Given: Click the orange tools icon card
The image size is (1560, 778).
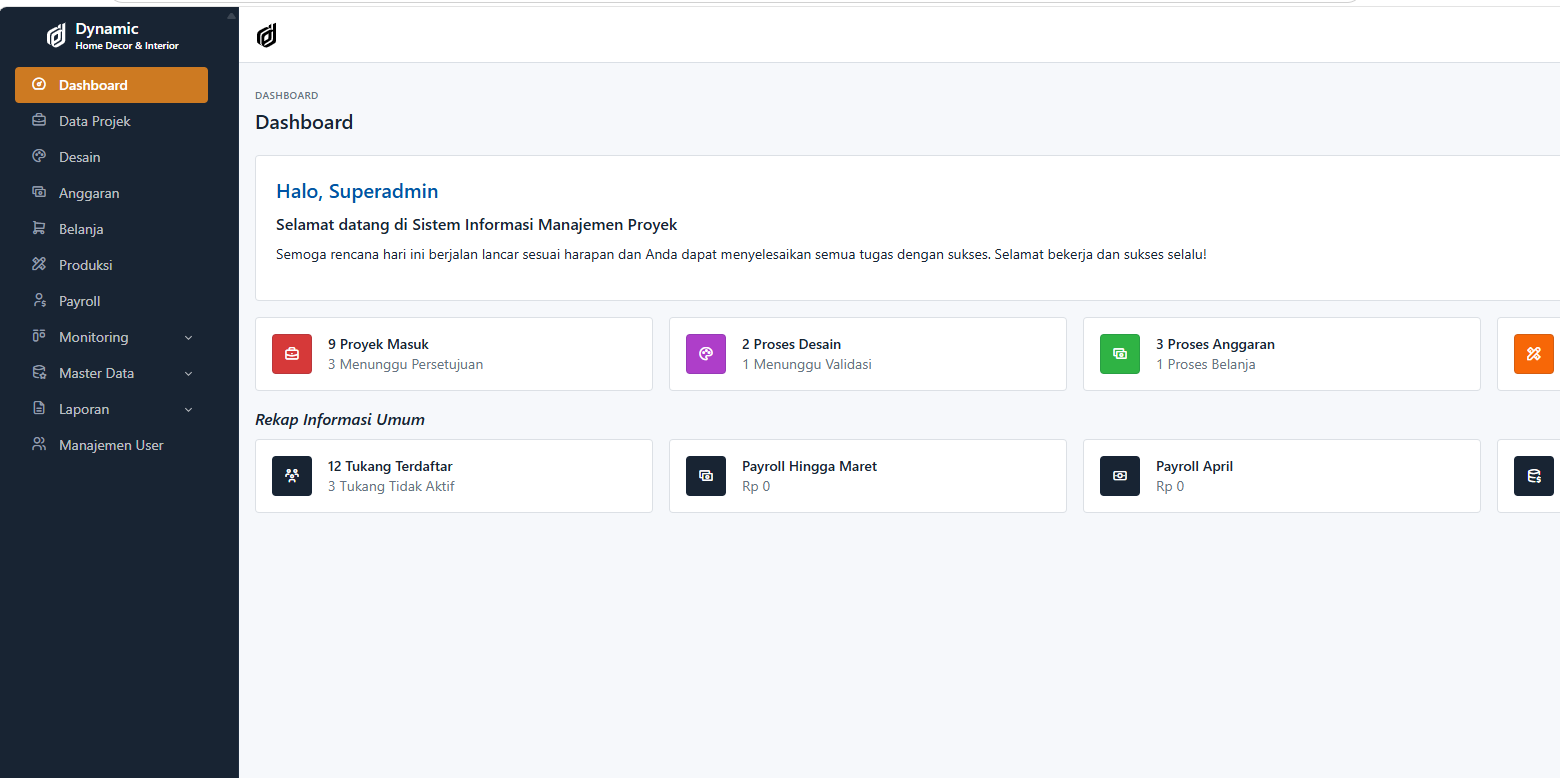Looking at the screenshot, I should (1534, 354).
